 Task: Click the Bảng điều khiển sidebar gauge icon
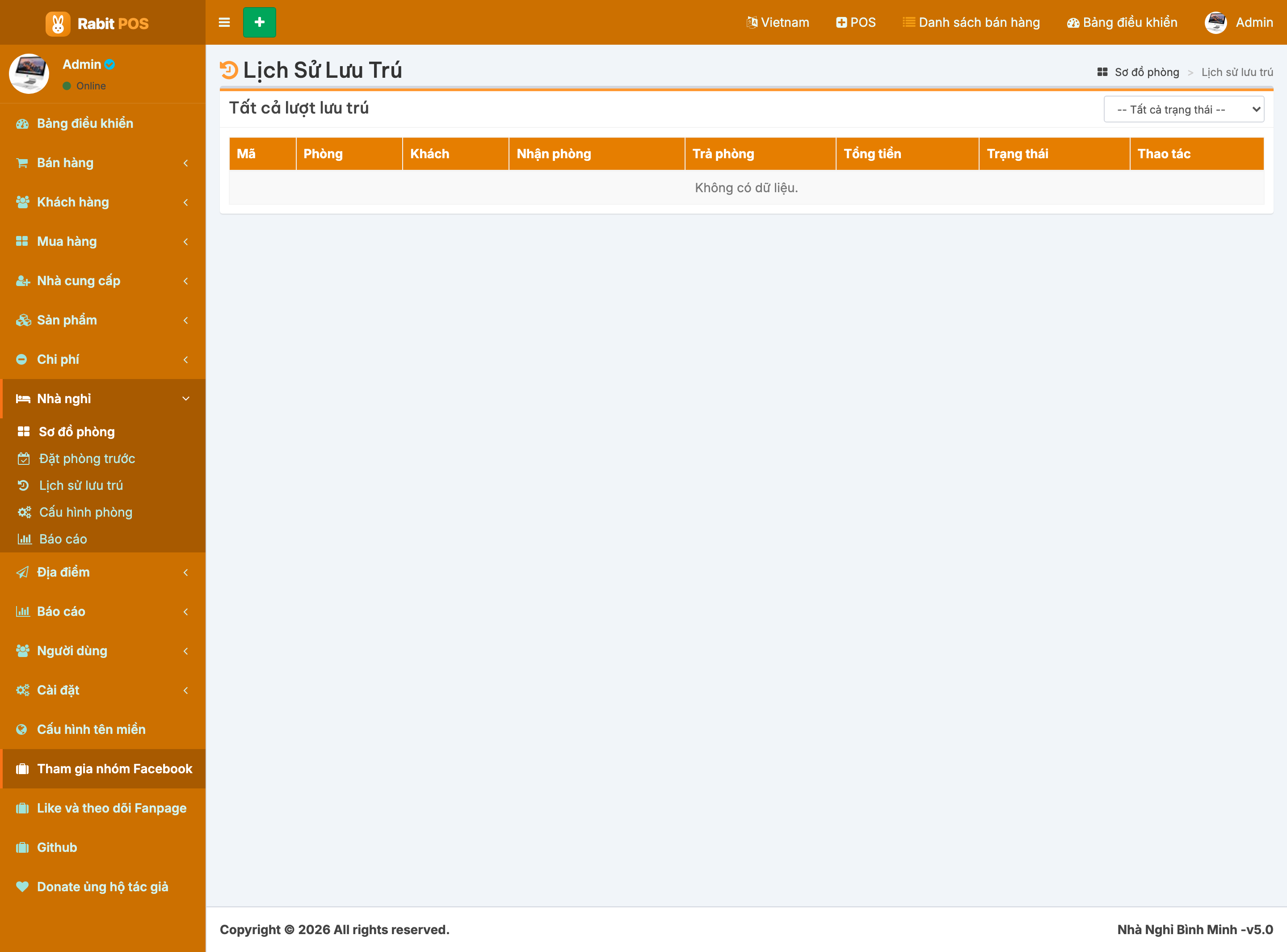(x=22, y=123)
